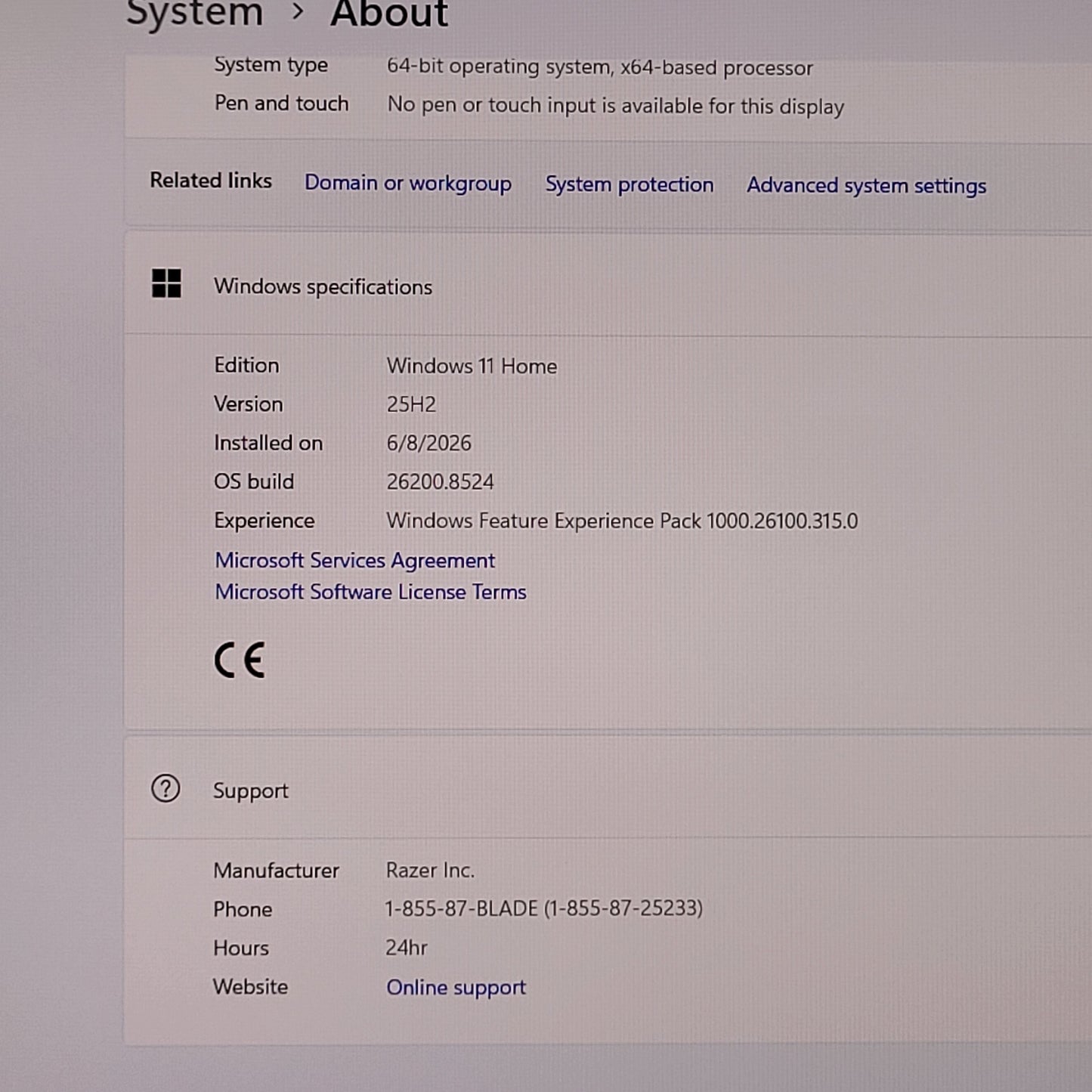Click the Version label
This screenshot has width=1092, height=1092.
(249, 404)
